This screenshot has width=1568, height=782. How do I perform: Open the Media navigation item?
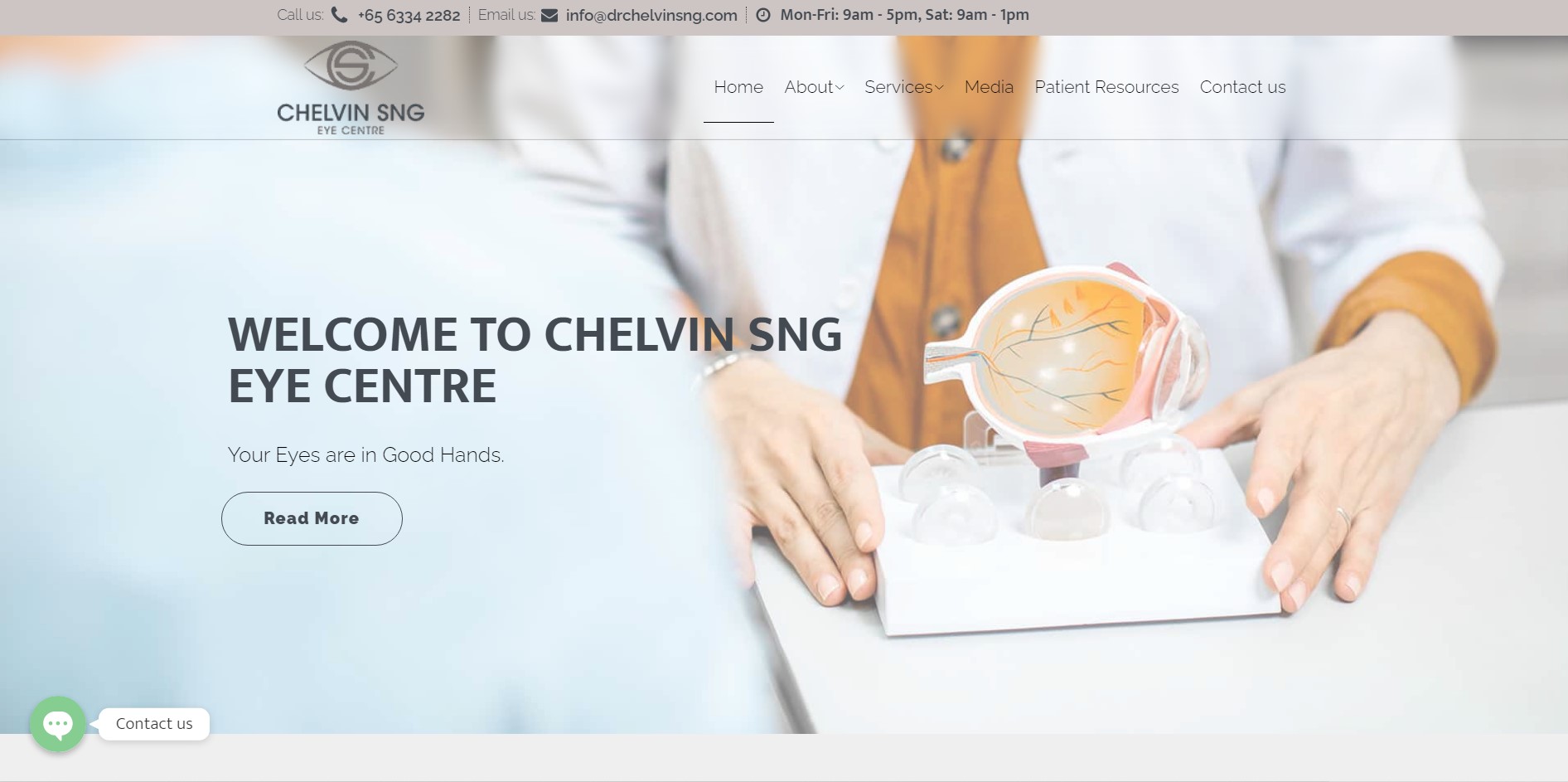point(989,87)
